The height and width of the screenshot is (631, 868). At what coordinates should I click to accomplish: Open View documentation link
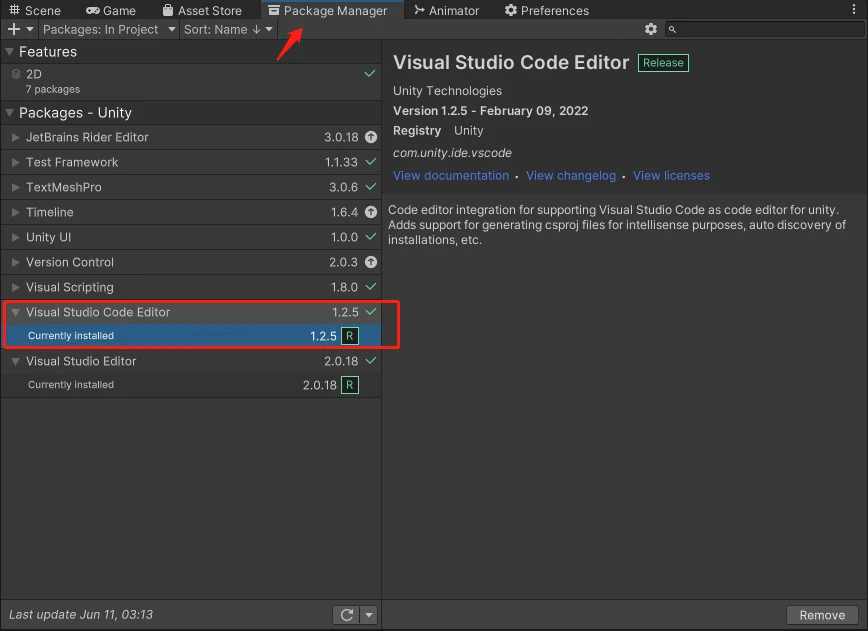coord(451,175)
